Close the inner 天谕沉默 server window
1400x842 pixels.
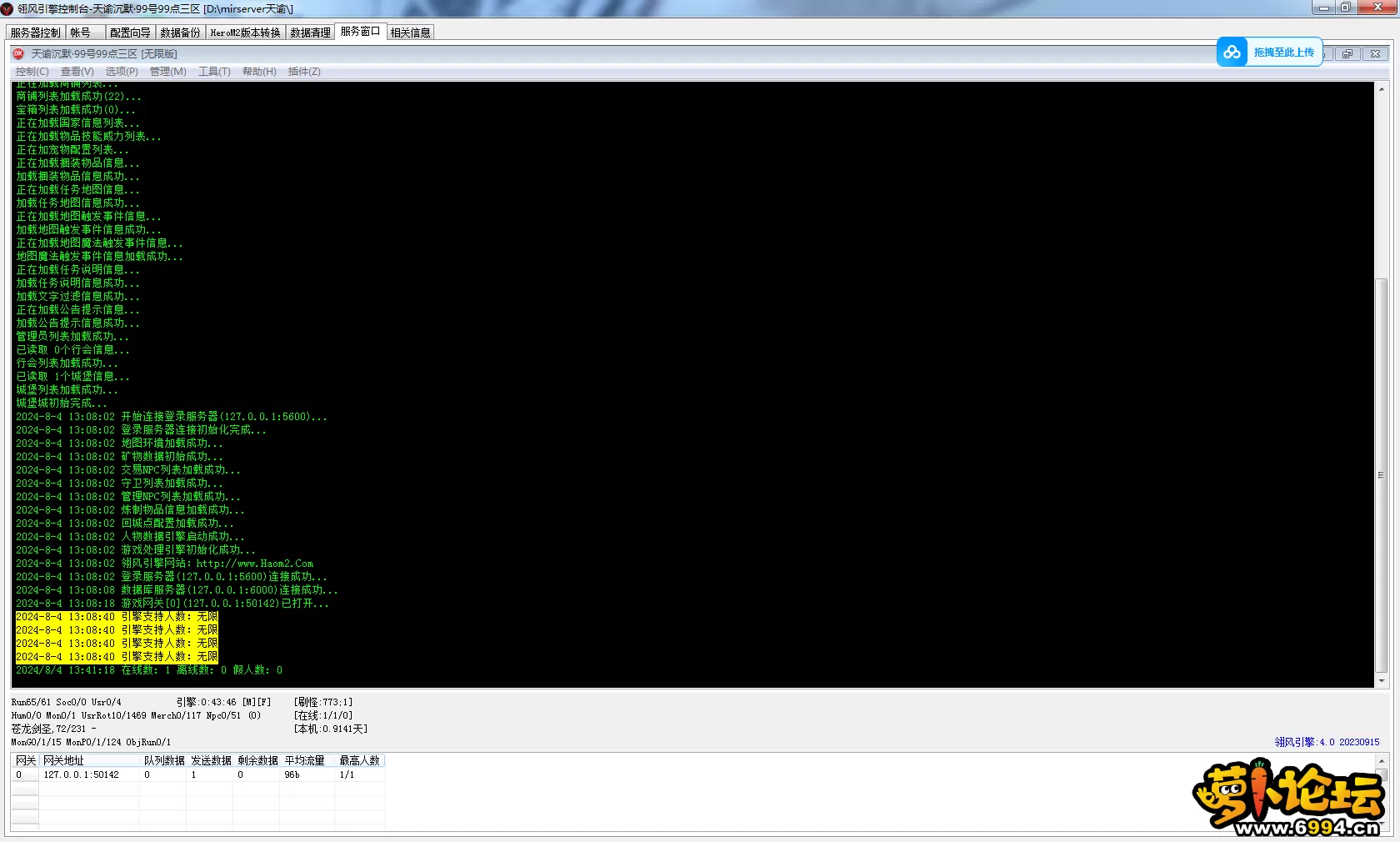[x=1375, y=54]
